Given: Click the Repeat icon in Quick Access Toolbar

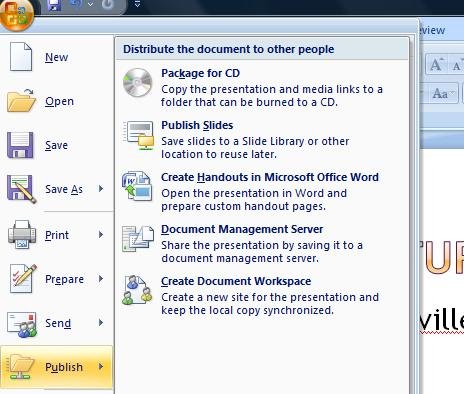Looking at the screenshot, I should (x=108, y=4).
